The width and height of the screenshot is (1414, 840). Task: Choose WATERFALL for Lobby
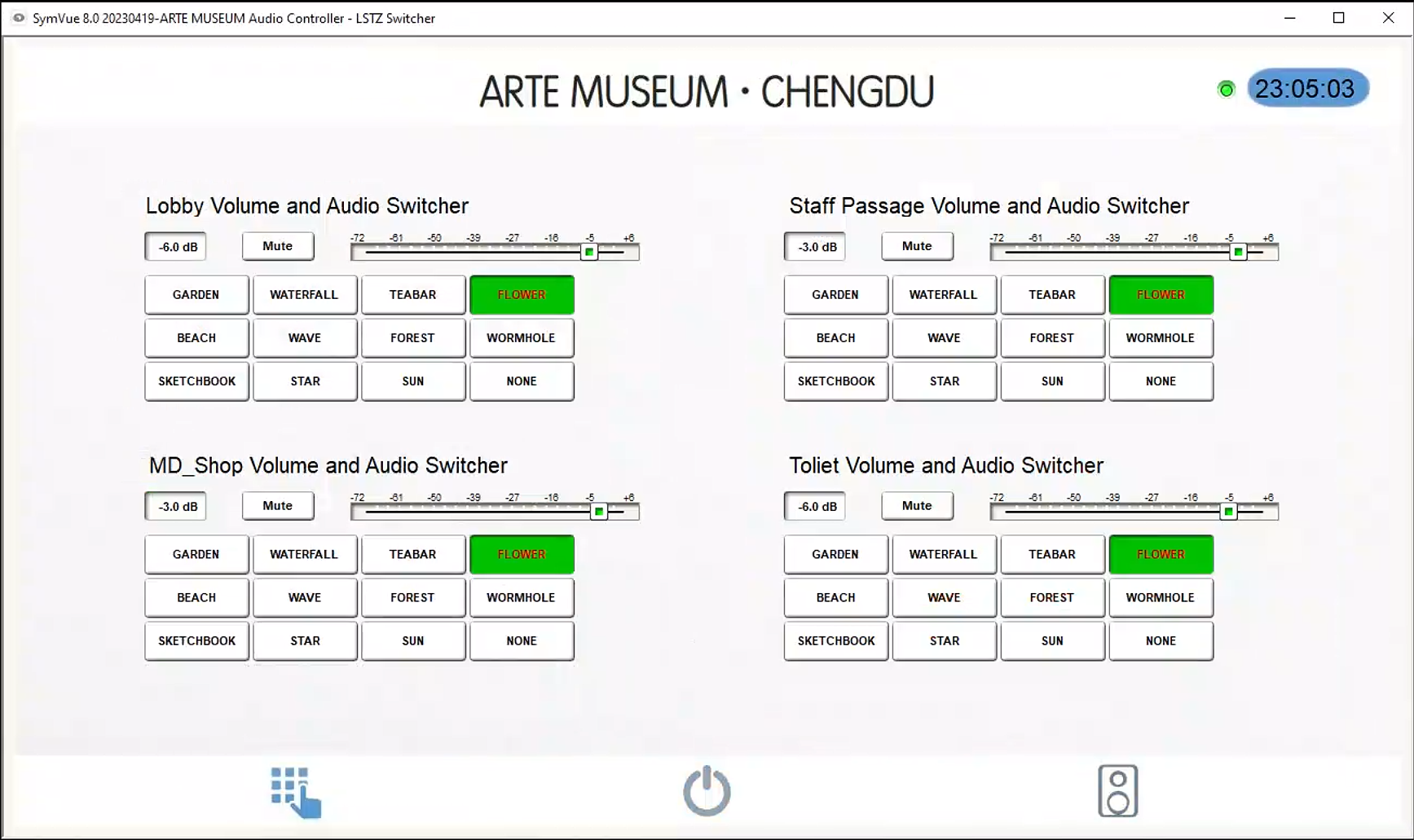click(305, 295)
